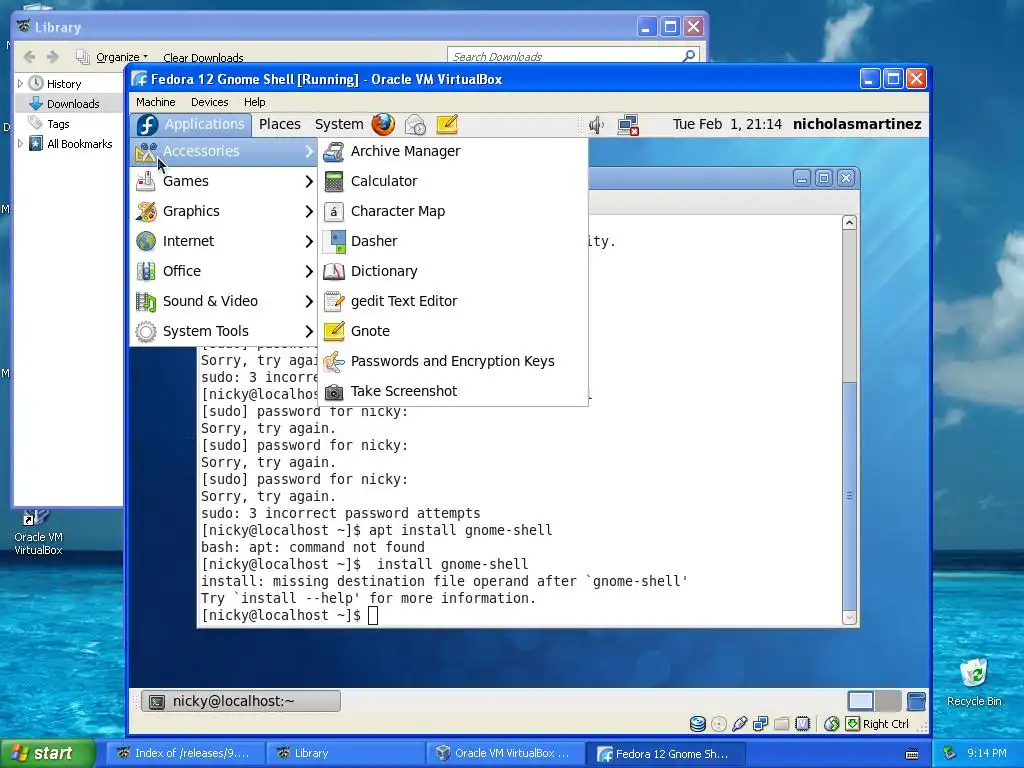
Task: Click the yellow note icon in GNOME panel
Action: pos(447,124)
